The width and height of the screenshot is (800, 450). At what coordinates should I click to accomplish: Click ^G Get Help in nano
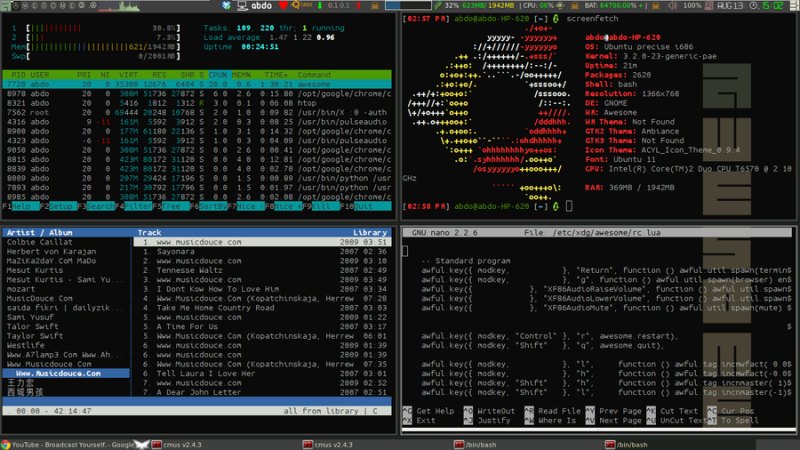[428, 411]
